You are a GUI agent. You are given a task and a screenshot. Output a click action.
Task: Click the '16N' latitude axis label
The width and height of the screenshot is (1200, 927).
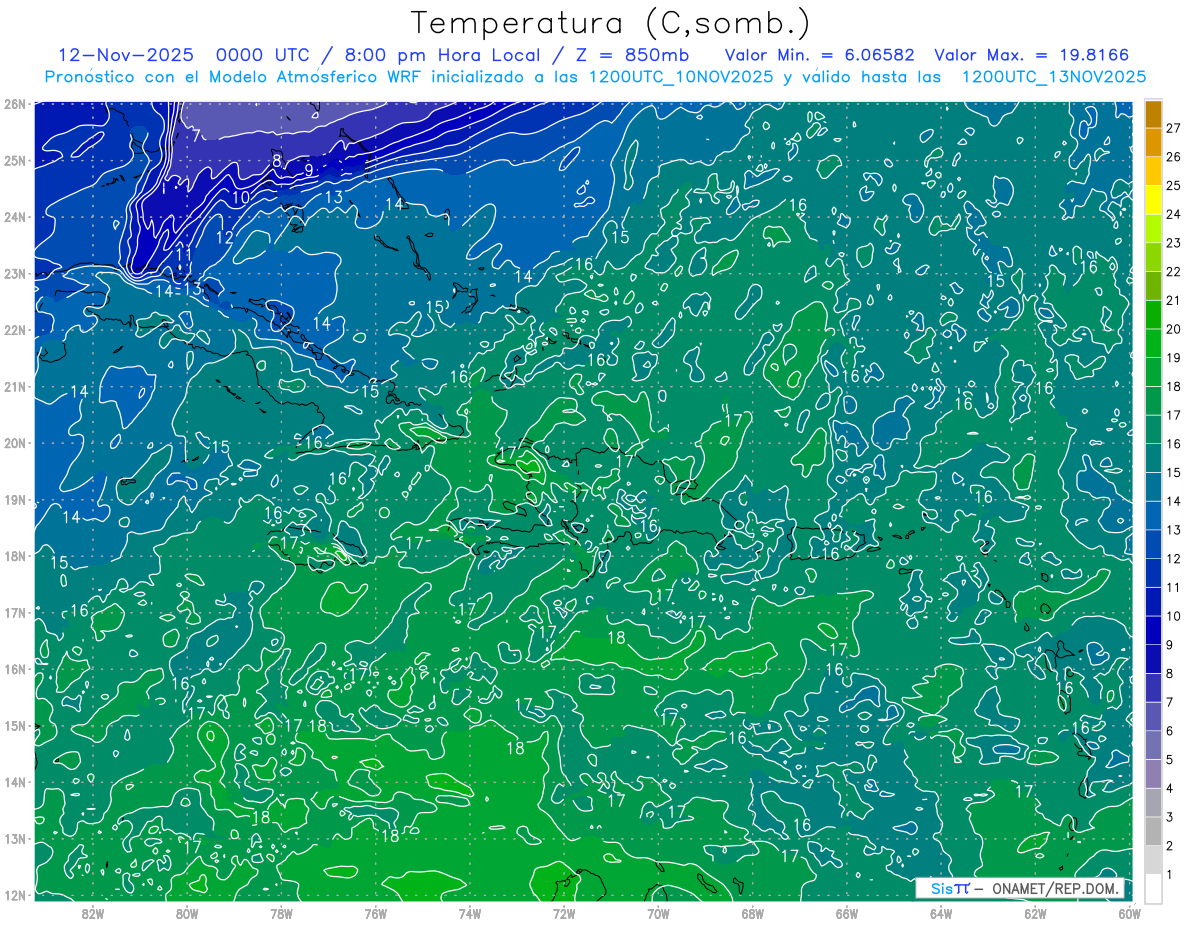15,669
